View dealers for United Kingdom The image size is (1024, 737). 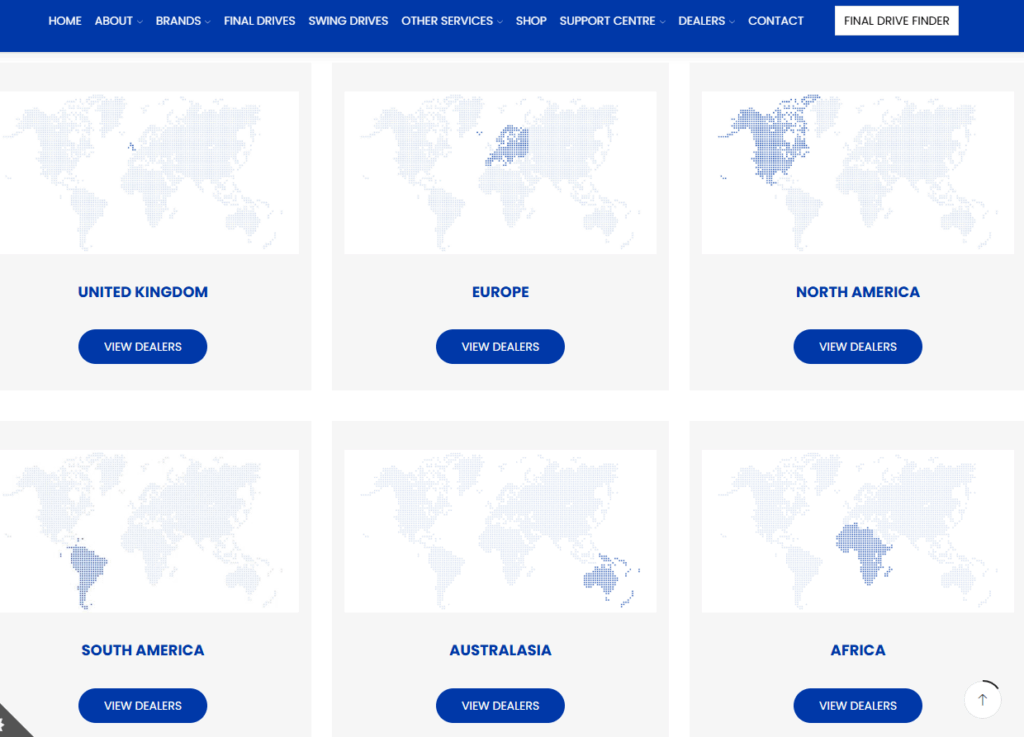point(142,346)
